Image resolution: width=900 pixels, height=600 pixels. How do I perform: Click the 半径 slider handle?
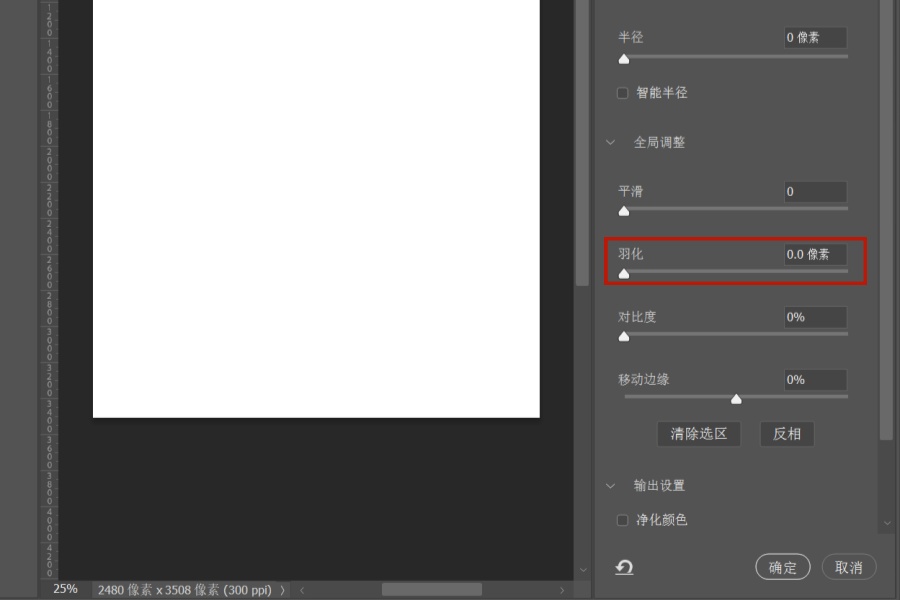click(624, 59)
